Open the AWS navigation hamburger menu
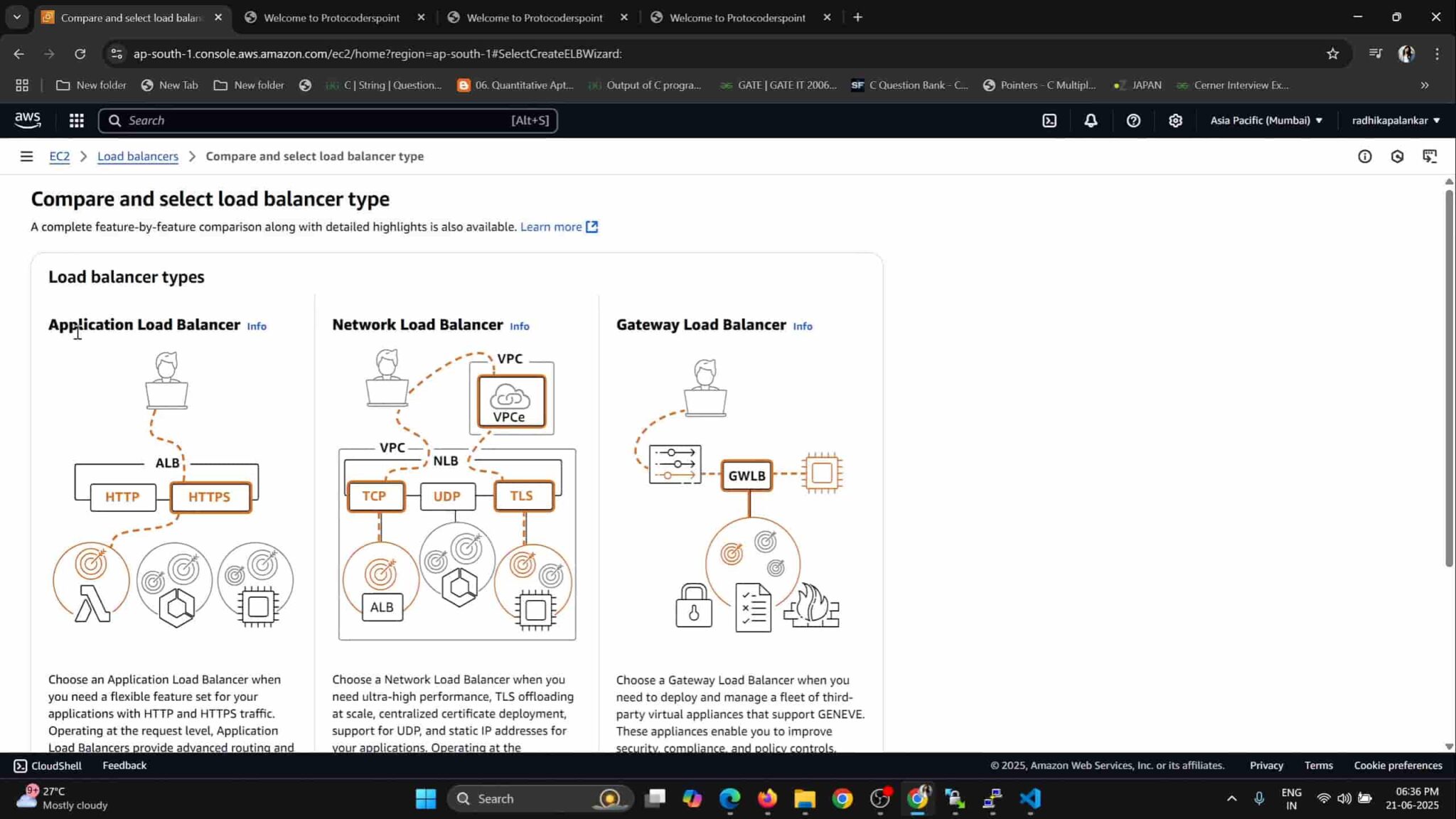Viewport: 1456px width, 819px height. point(27,156)
